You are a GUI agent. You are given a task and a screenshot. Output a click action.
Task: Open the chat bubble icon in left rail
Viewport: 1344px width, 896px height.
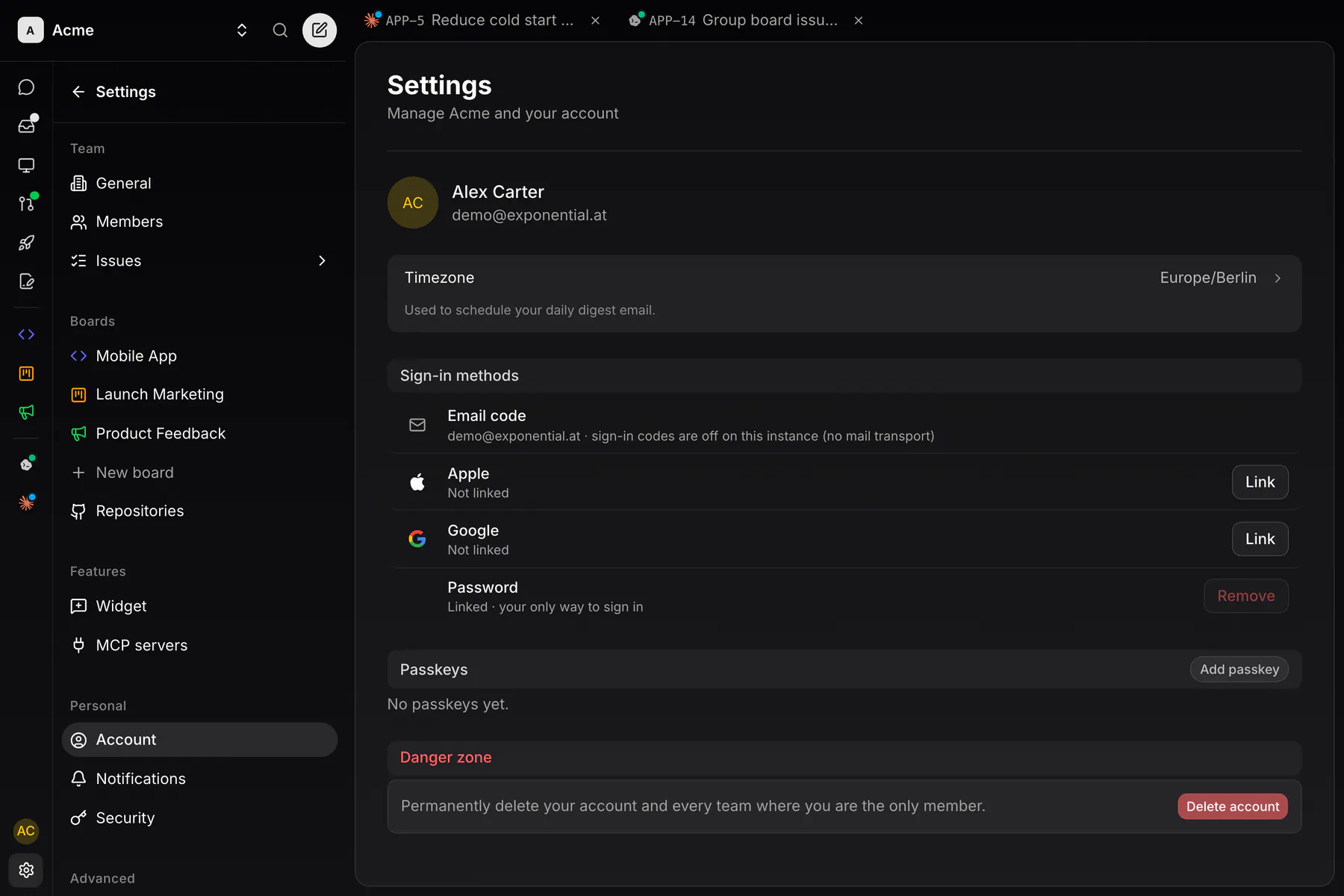(x=26, y=87)
